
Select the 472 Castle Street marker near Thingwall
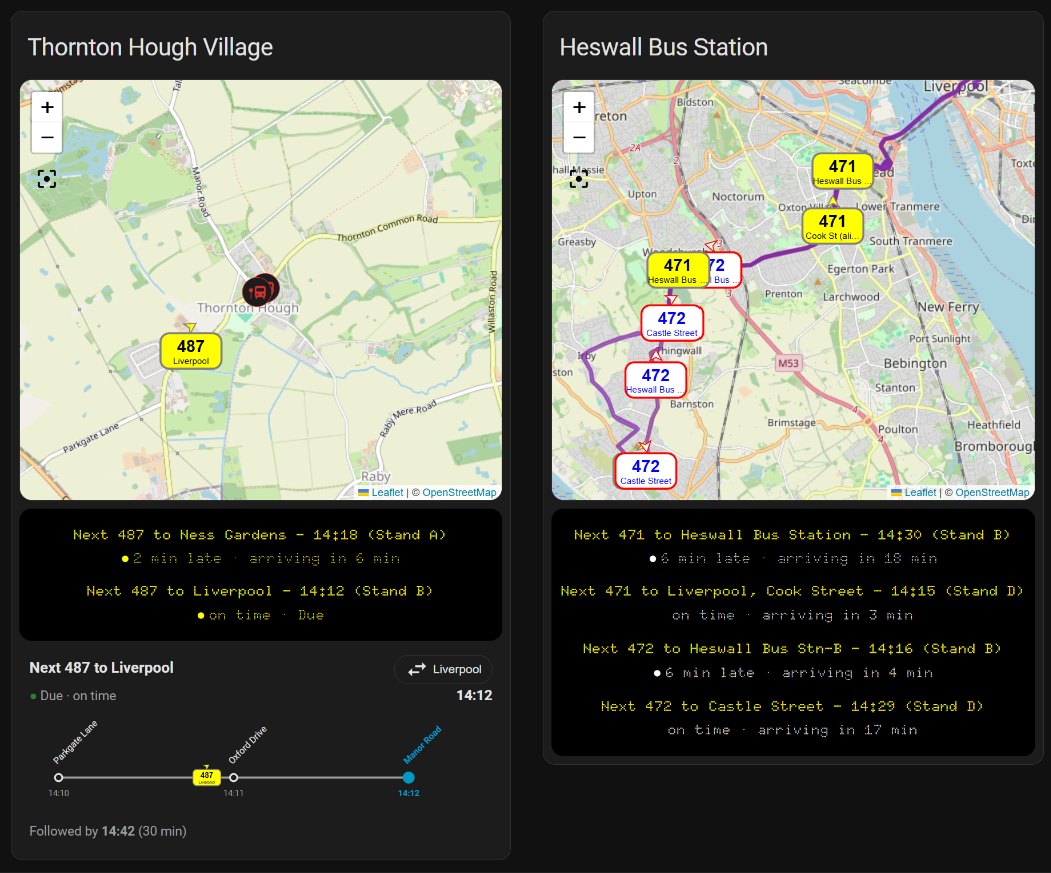click(x=672, y=323)
